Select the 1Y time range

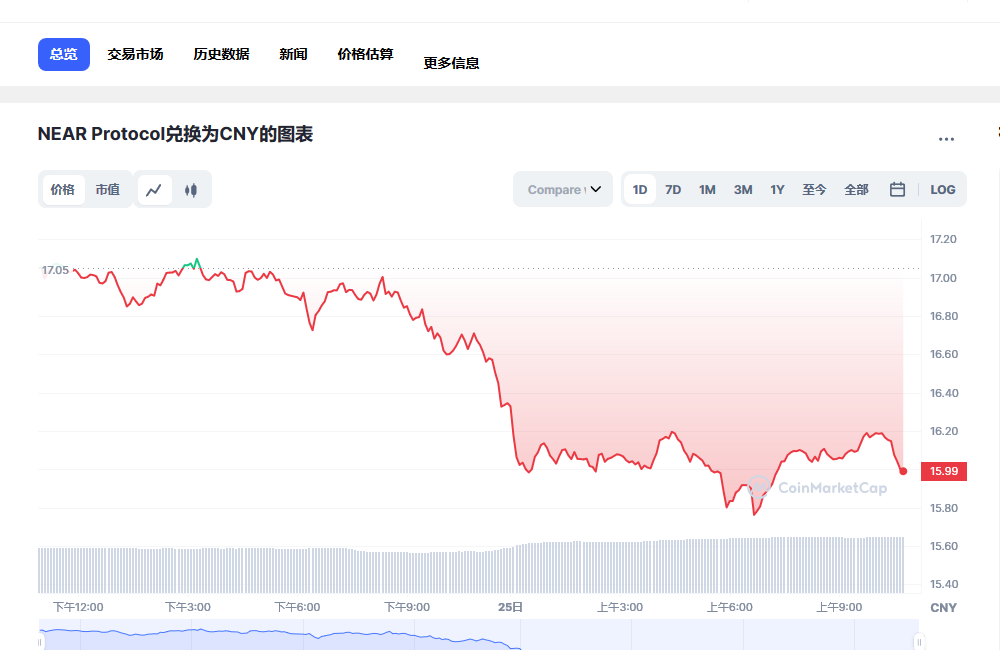777,189
